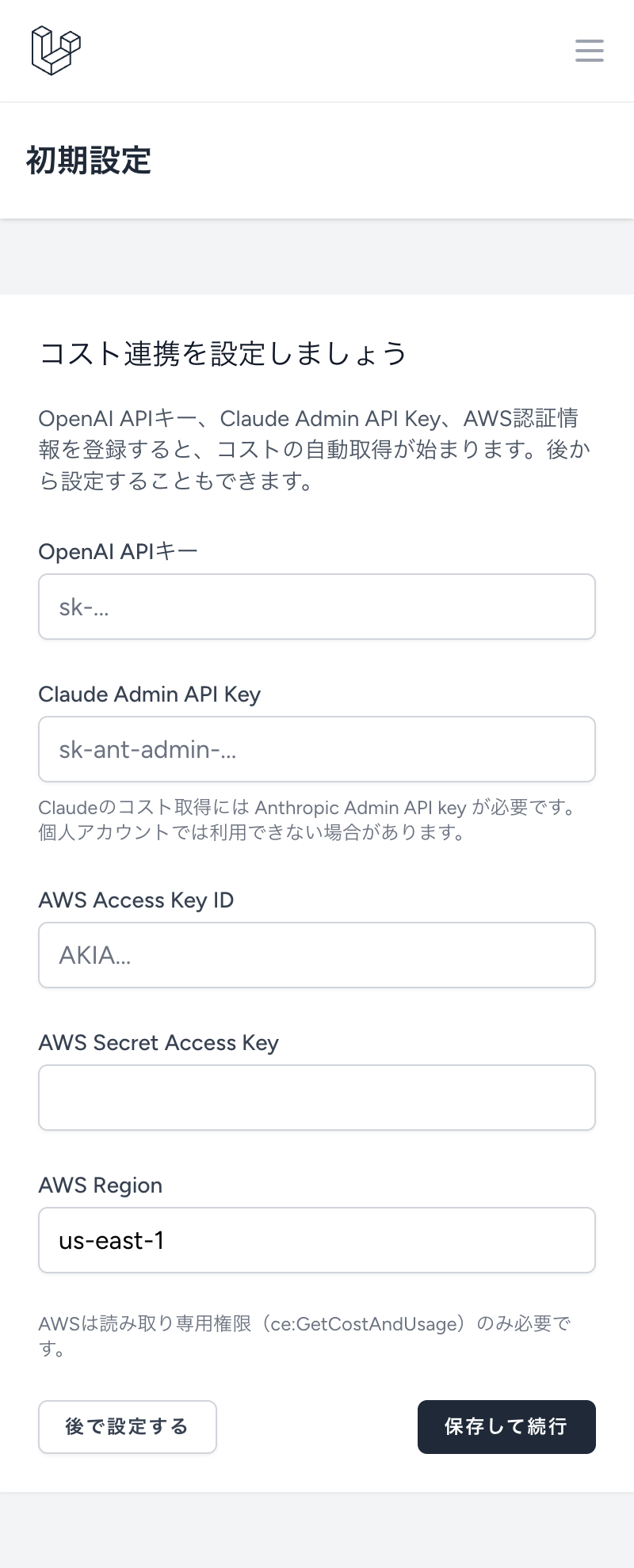Click the OpenAI APIキー label
The image size is (634, 1568).
(x=118, y=551)
